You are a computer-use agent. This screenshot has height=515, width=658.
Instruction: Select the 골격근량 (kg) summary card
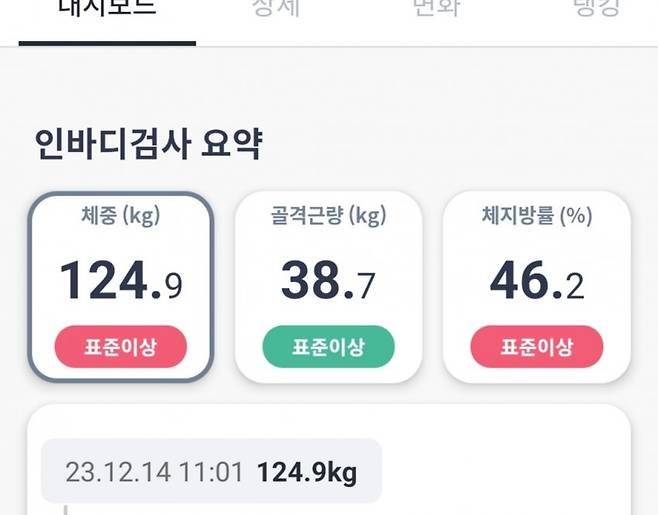coord(328,286)
